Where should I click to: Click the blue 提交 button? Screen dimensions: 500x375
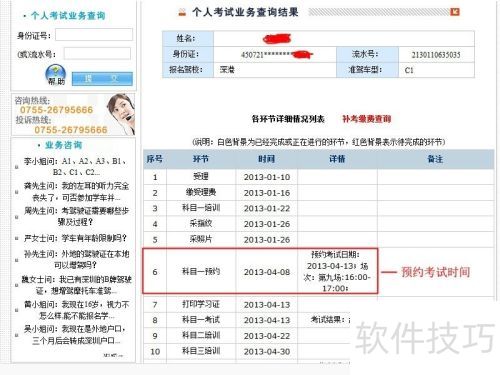102,79
